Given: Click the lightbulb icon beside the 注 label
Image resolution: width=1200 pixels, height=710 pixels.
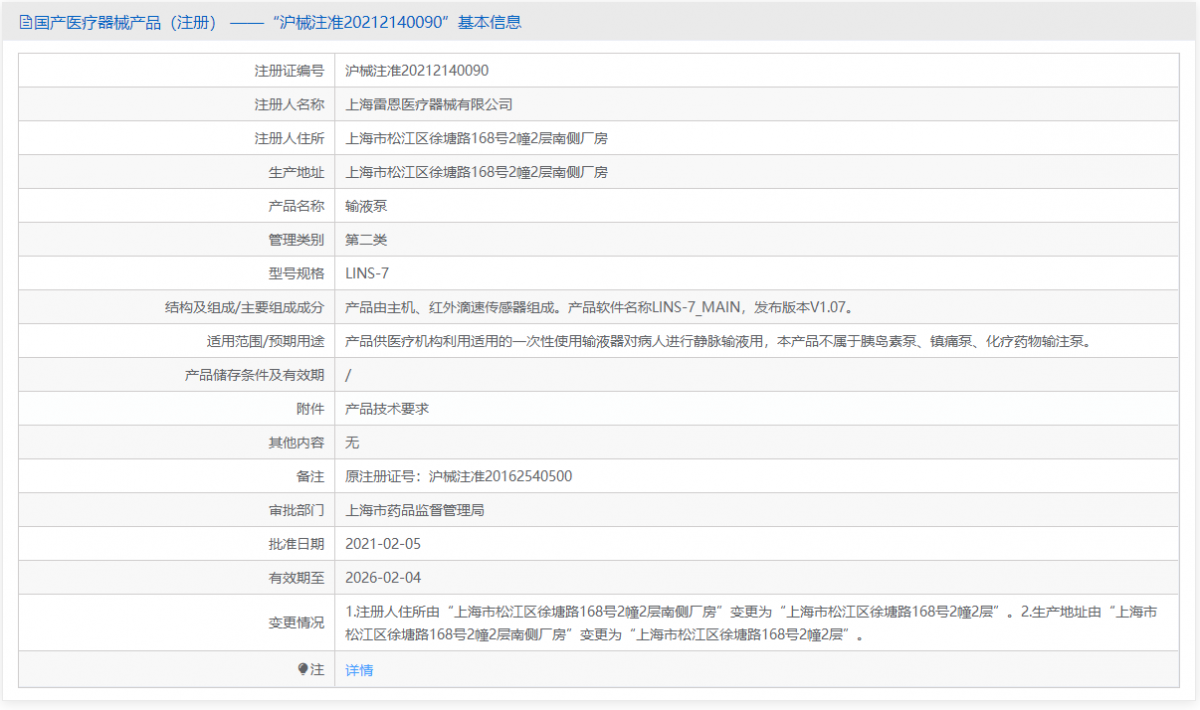Looking at the screenshot, I should point(303,669).
